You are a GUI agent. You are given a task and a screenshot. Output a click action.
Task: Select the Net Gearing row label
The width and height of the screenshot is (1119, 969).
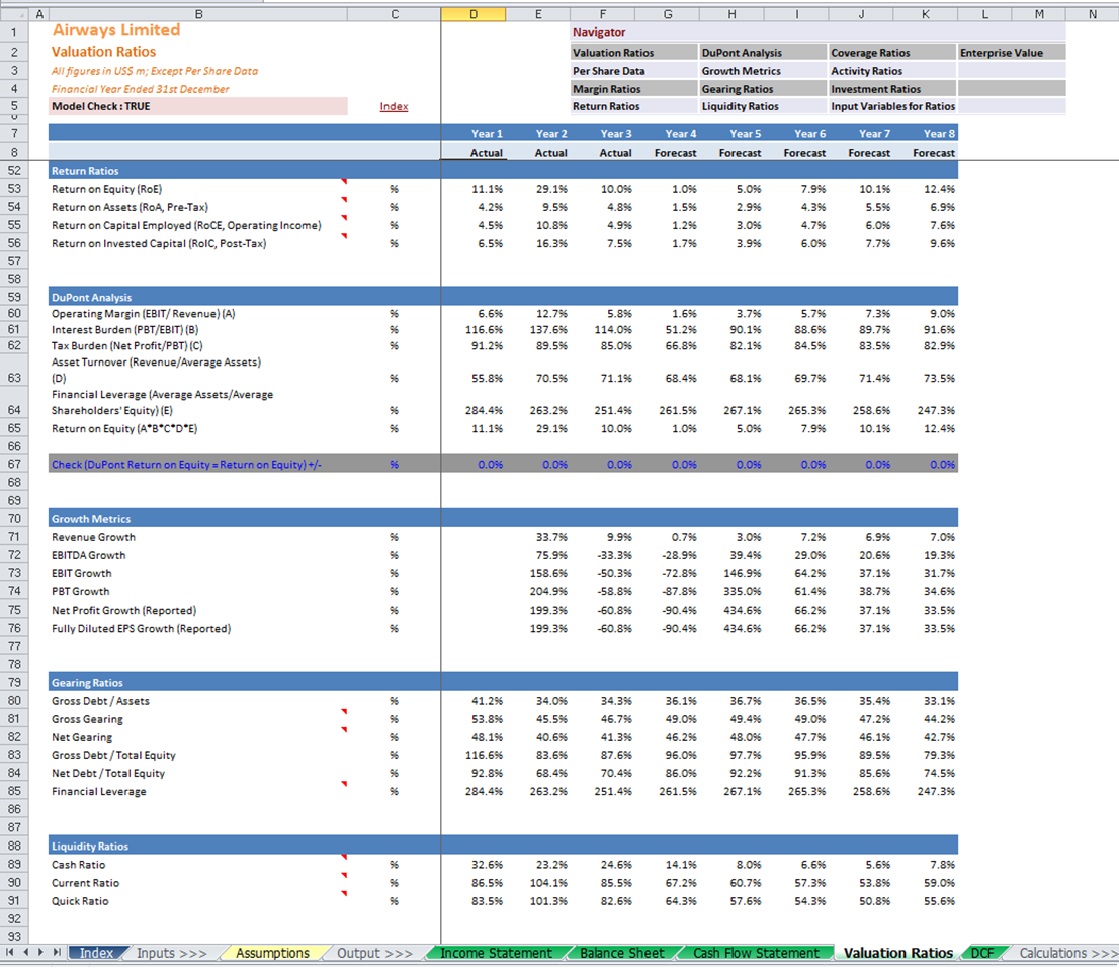pos(82,737)
